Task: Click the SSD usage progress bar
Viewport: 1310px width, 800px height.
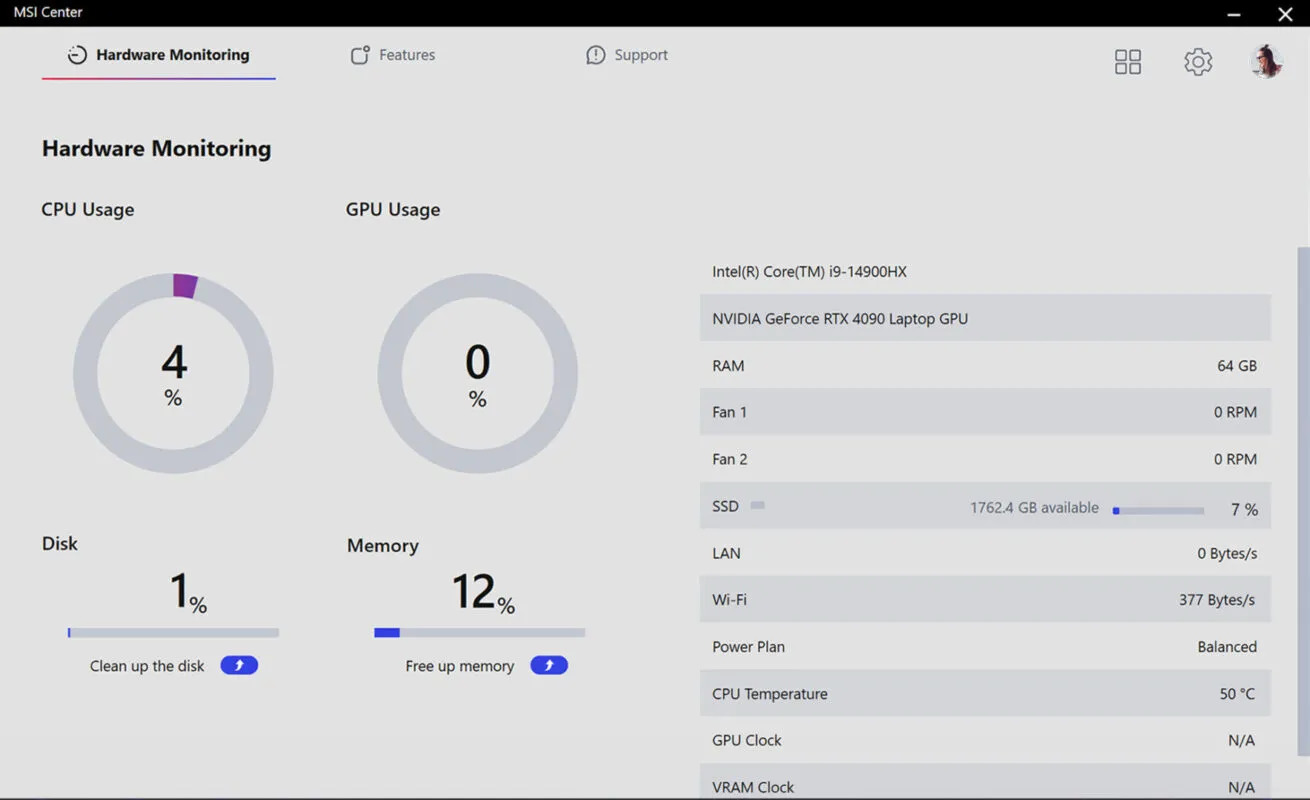Action: pos(1158,510)
